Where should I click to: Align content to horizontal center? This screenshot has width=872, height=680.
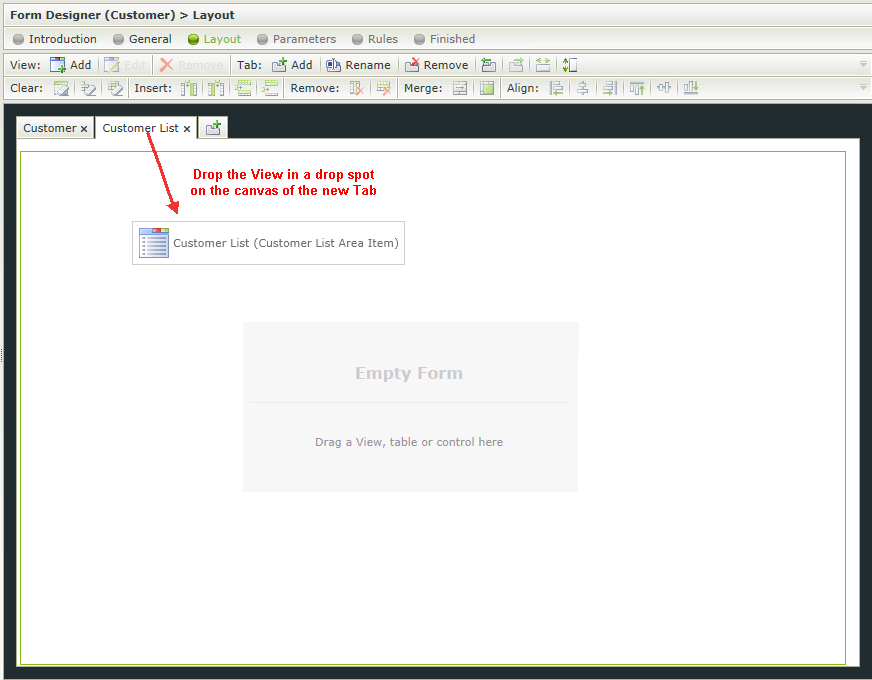[x=583, y=88]
